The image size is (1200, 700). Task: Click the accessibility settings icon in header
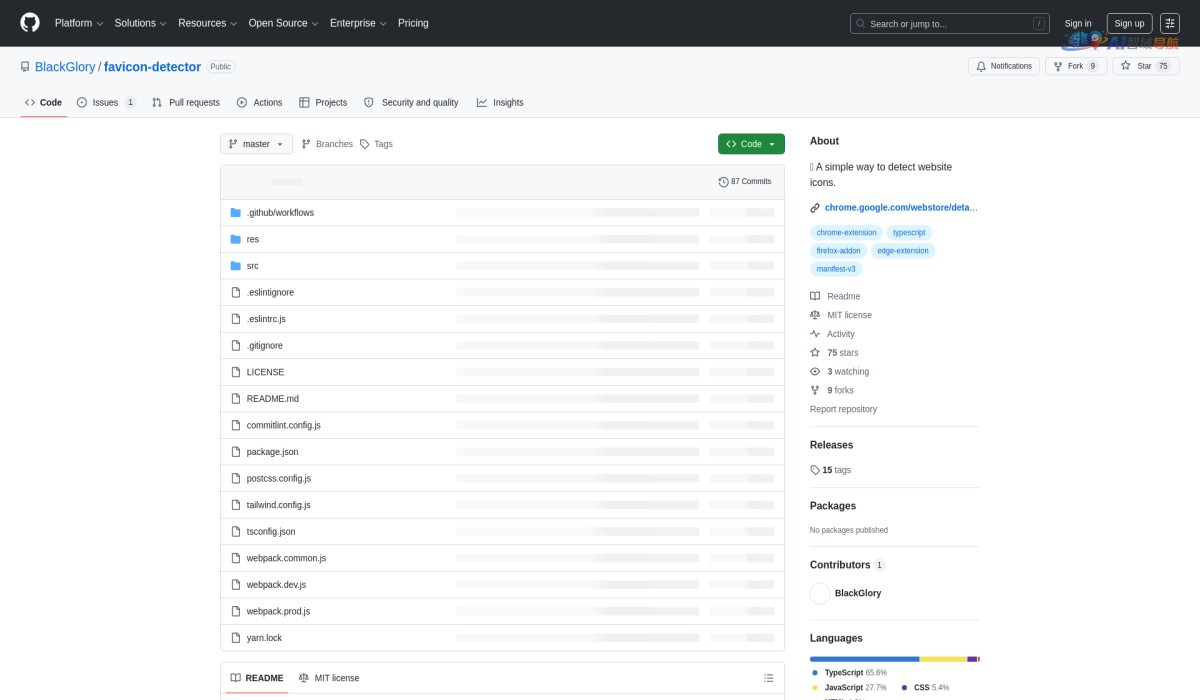(1169, 23)
